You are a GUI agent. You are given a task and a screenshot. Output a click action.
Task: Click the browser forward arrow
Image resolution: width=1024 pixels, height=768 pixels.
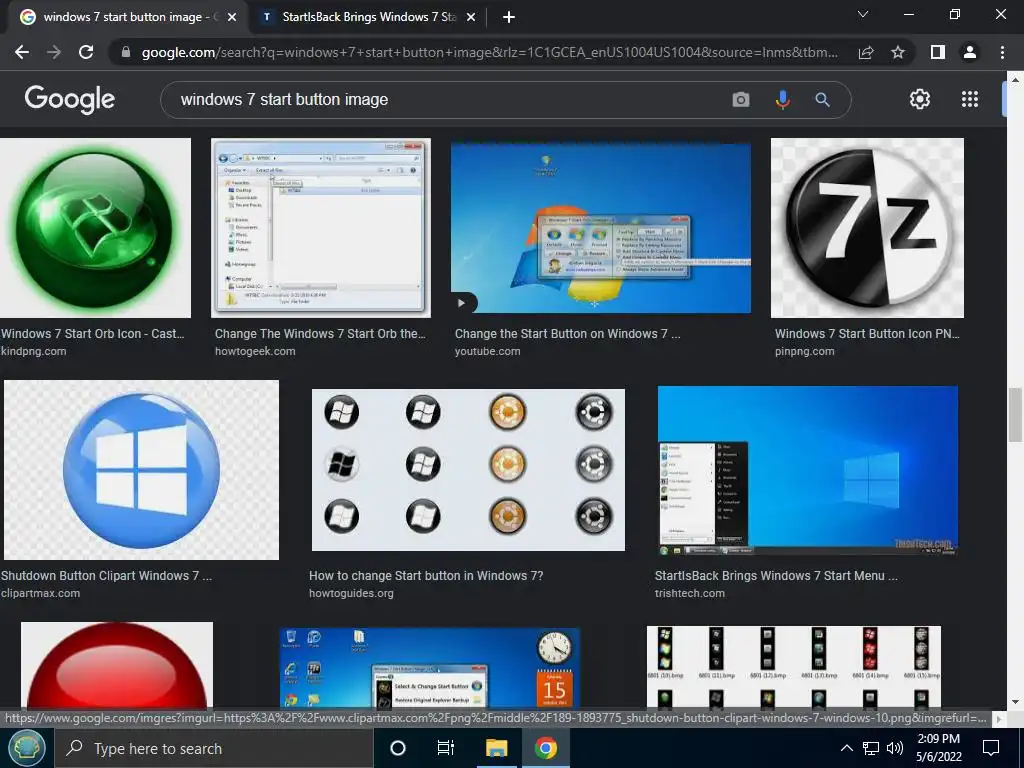pos(54,52)
